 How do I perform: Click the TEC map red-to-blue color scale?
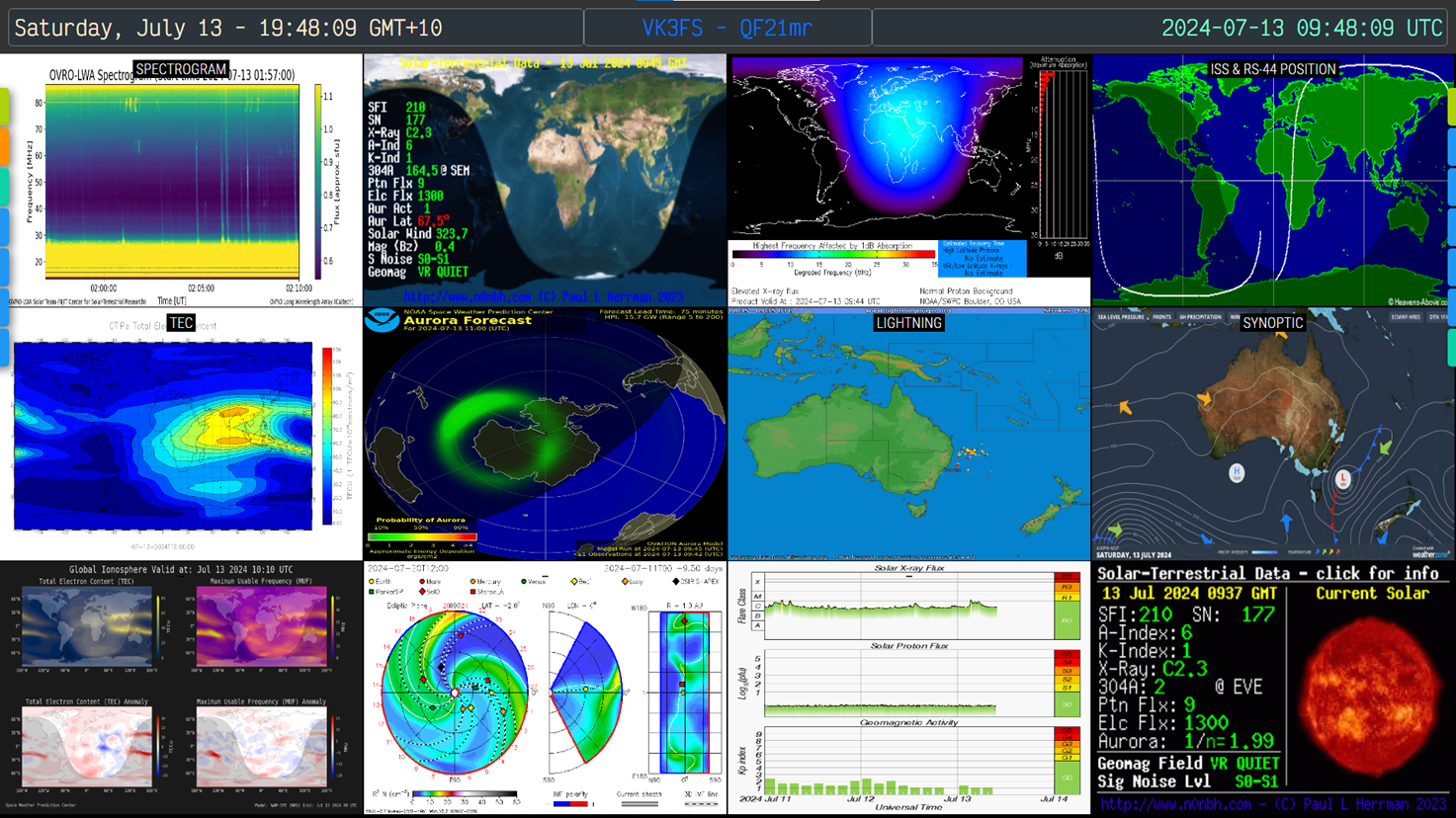point(327,435)
